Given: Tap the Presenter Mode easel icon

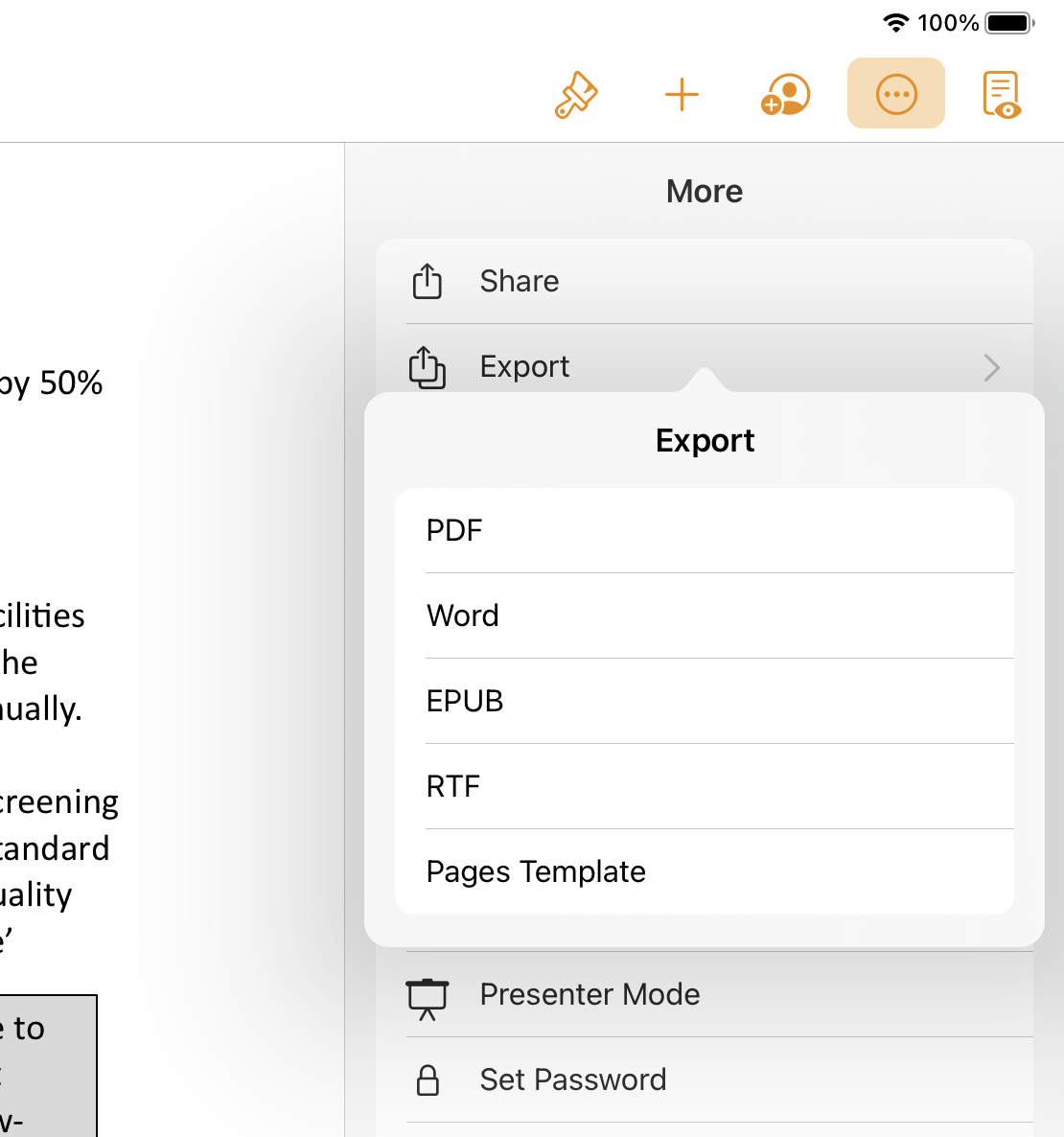Looking at the screenshot, I should [428, 997].
